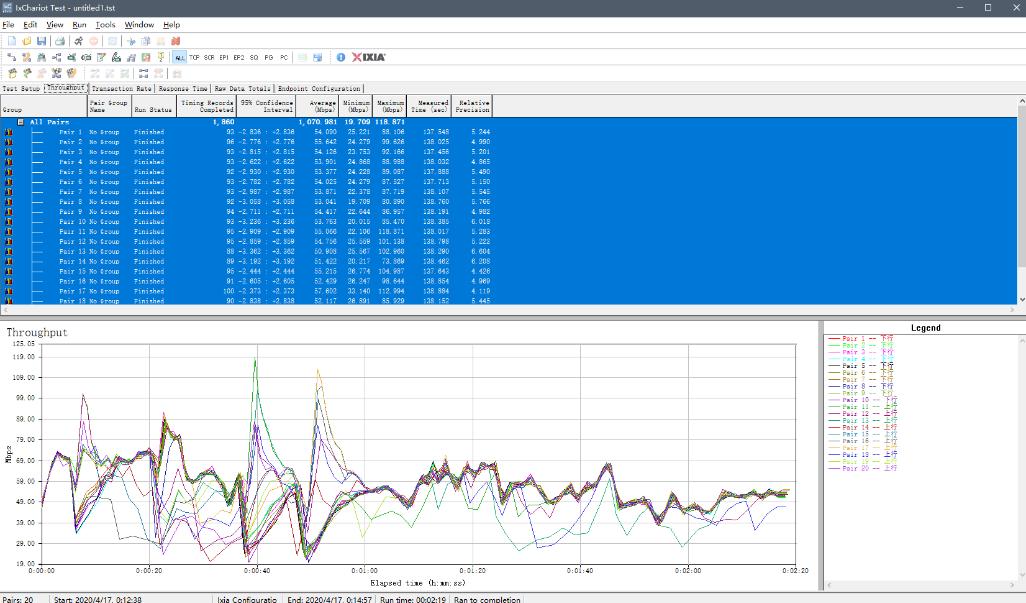Toggle the PG pair group filter
Viewport: 1026px width, 603px height.
point(269,57)
